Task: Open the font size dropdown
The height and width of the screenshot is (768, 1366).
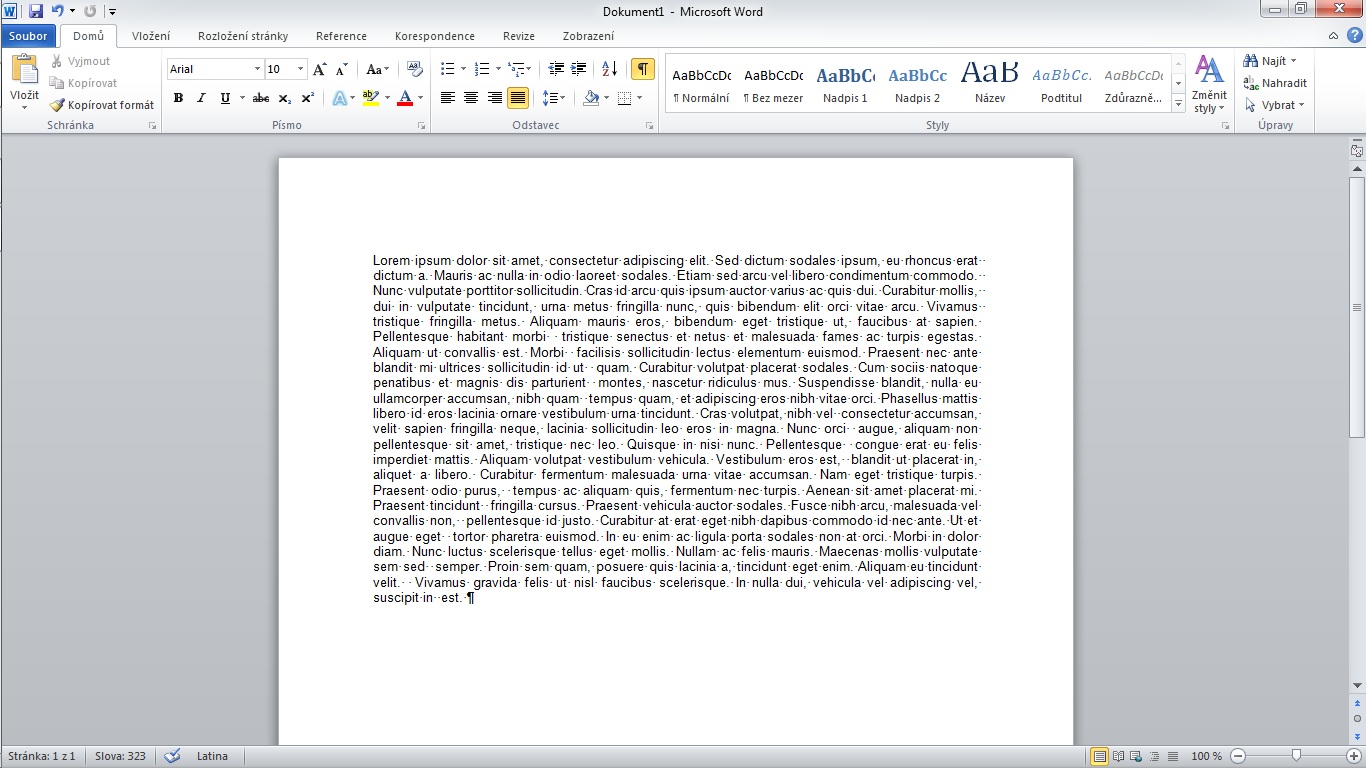Action: click(x=300, y=69)
